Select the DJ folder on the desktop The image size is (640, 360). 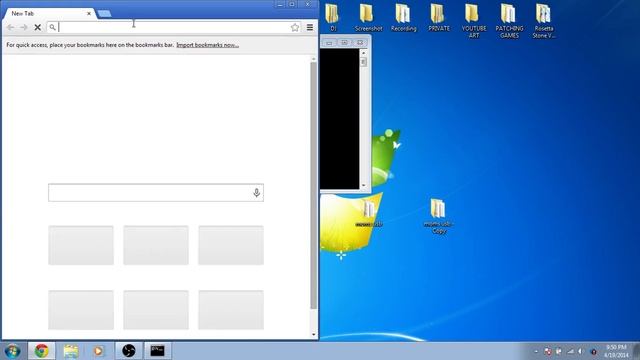pyautogui.click(x=333, y=17)
